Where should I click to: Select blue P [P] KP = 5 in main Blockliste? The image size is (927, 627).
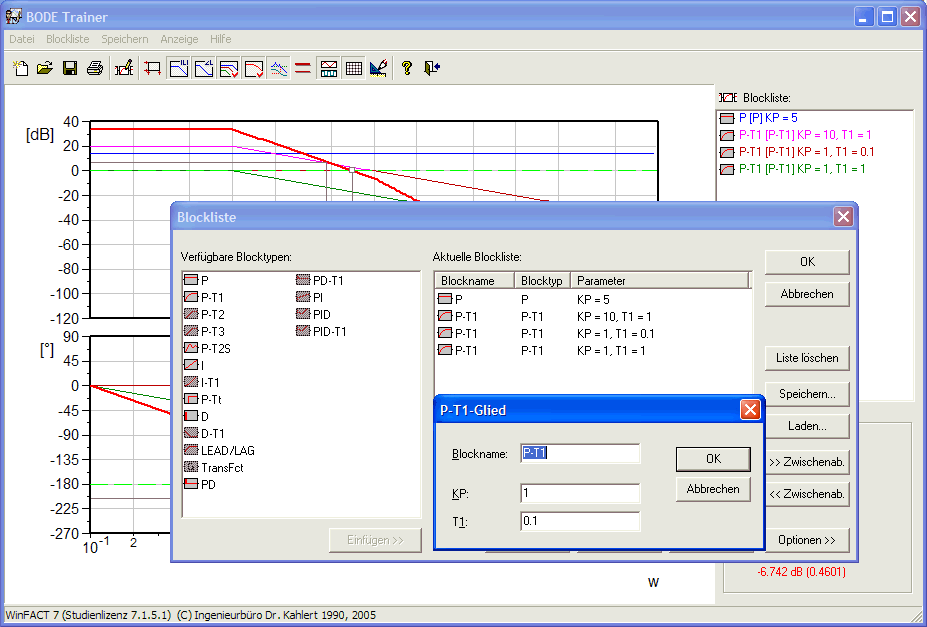click(759, 118)
